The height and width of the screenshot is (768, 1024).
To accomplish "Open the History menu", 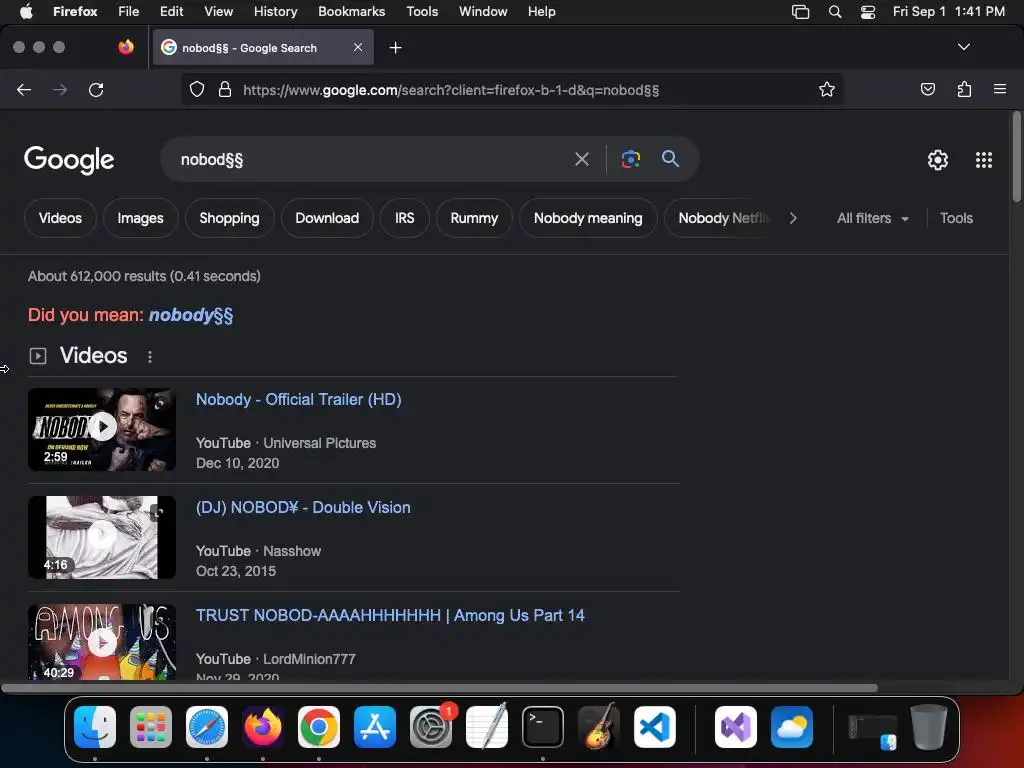I will click(x=275, y=11).
